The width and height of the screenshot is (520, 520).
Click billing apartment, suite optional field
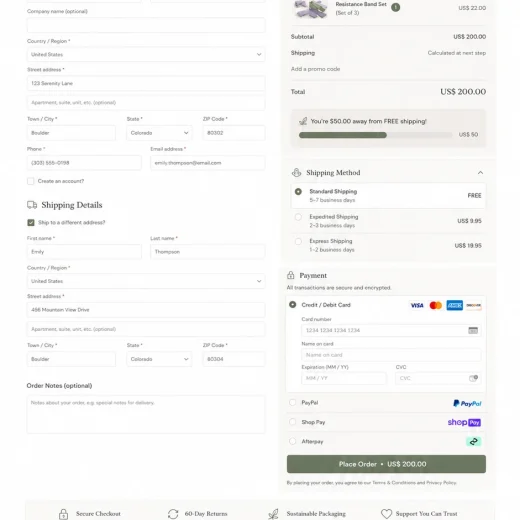click(146, 103)
